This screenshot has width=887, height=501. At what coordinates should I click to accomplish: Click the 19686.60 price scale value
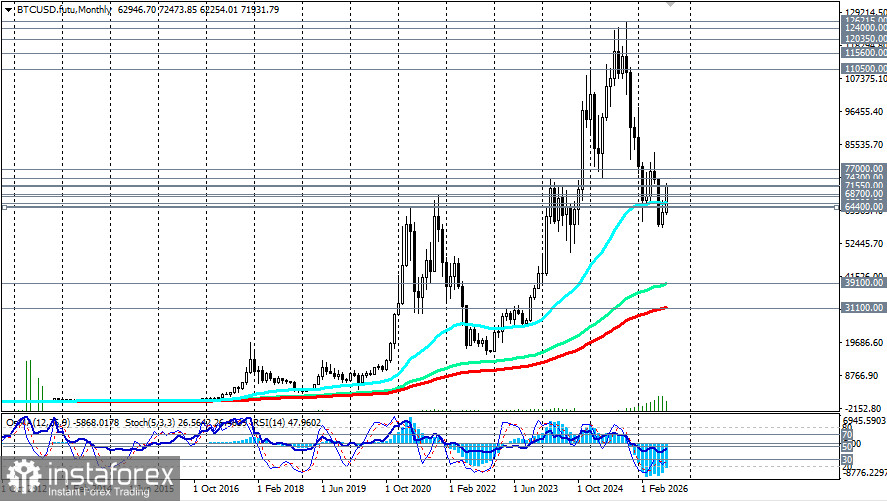point(864,343)
